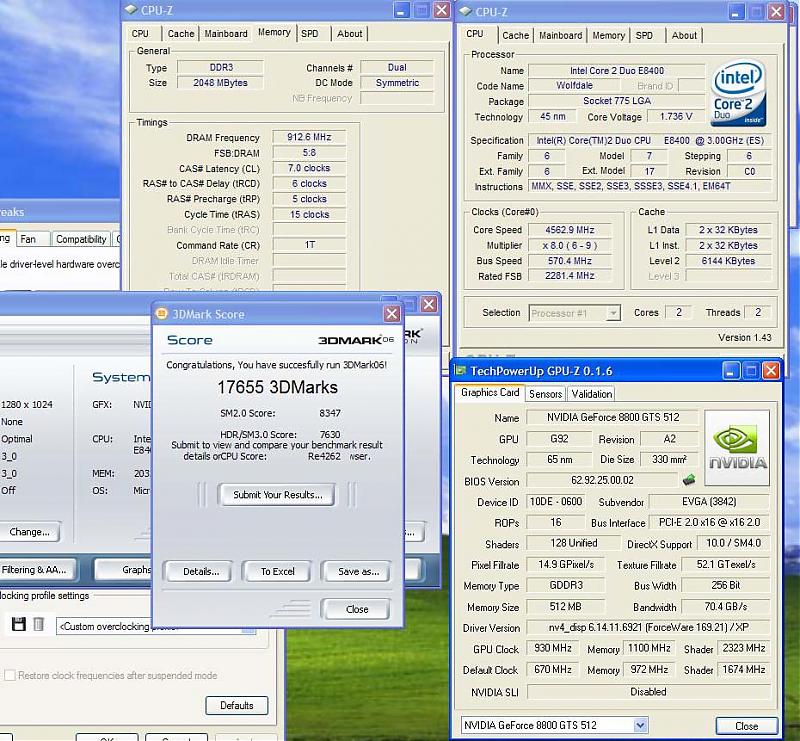Viewport: 800px width, 741px height.
Task: Save the BIOS using the green chip icon
Action: (x=689, y=480)
